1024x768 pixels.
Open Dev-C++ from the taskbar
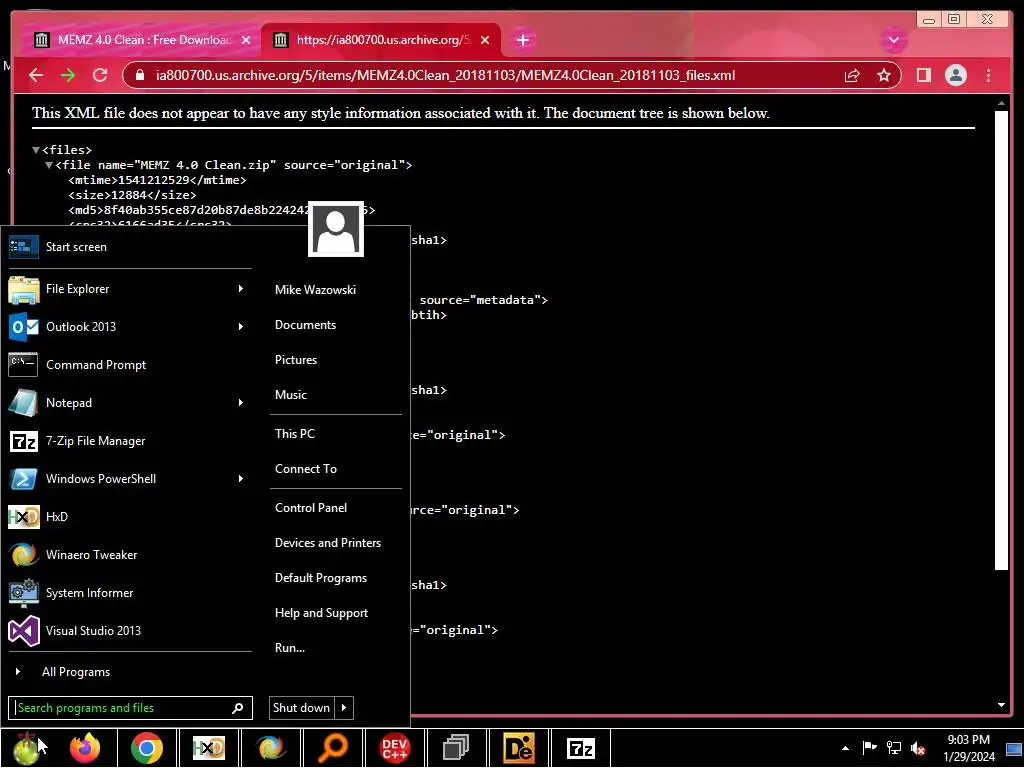click(x=394, y=748)
